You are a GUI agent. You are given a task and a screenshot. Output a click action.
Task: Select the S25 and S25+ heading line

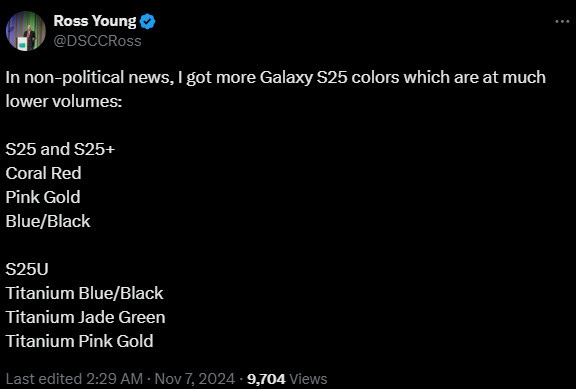click(x=60, y=150)
